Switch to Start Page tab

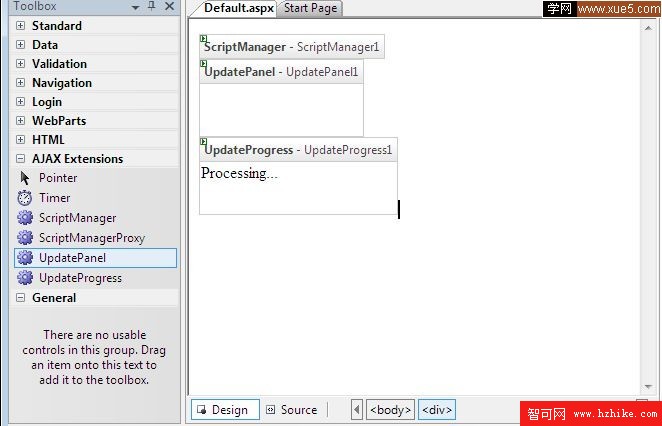[x=310, y=8]
